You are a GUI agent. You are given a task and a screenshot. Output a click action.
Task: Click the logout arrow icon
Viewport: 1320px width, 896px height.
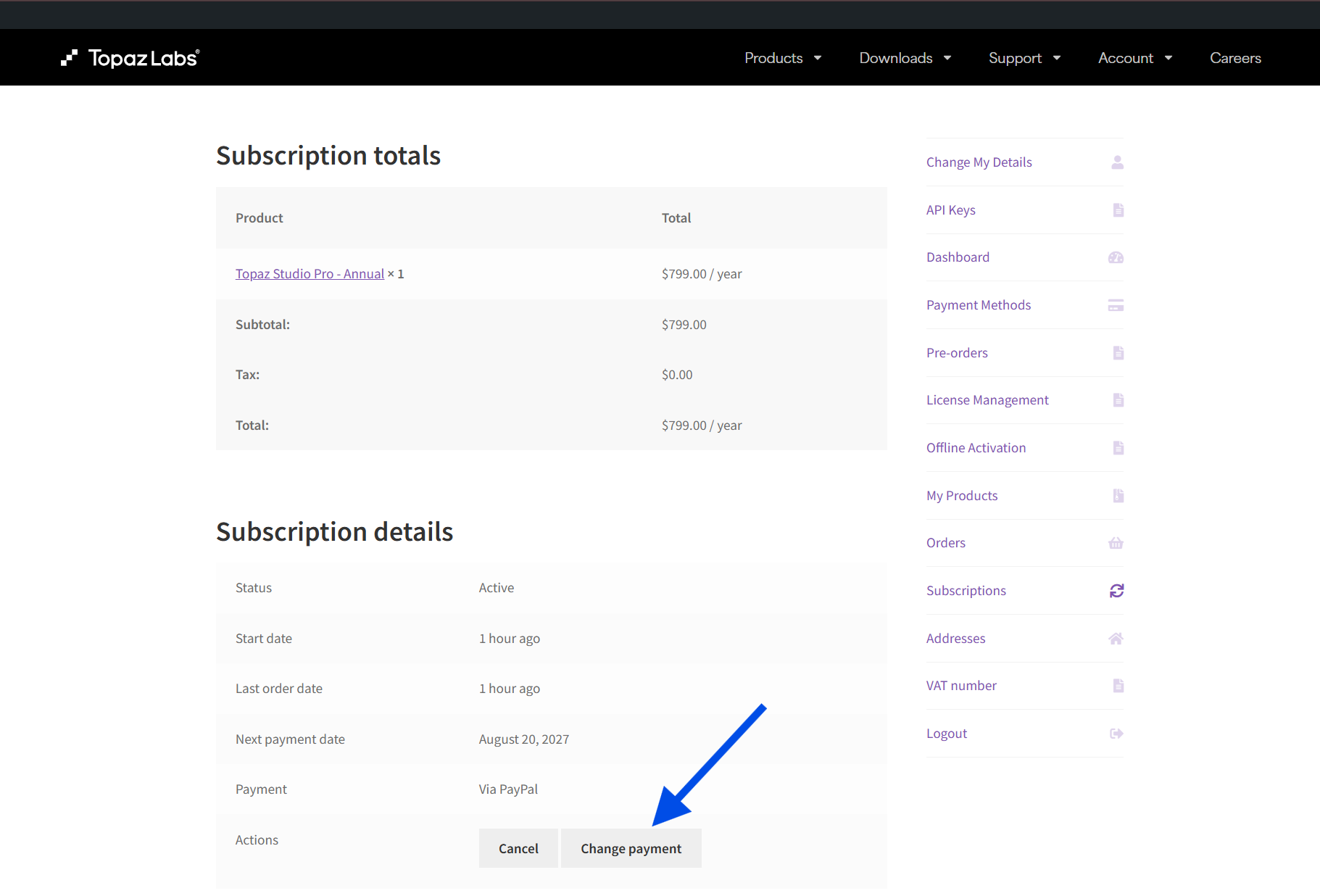point(1116,734)
